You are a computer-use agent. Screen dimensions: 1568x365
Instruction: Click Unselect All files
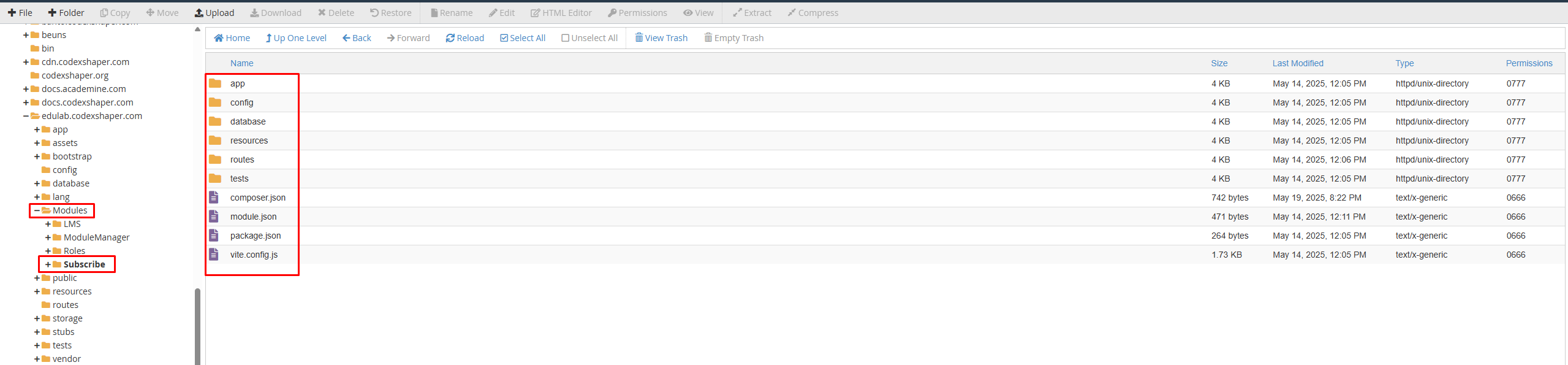pos(589,38)
